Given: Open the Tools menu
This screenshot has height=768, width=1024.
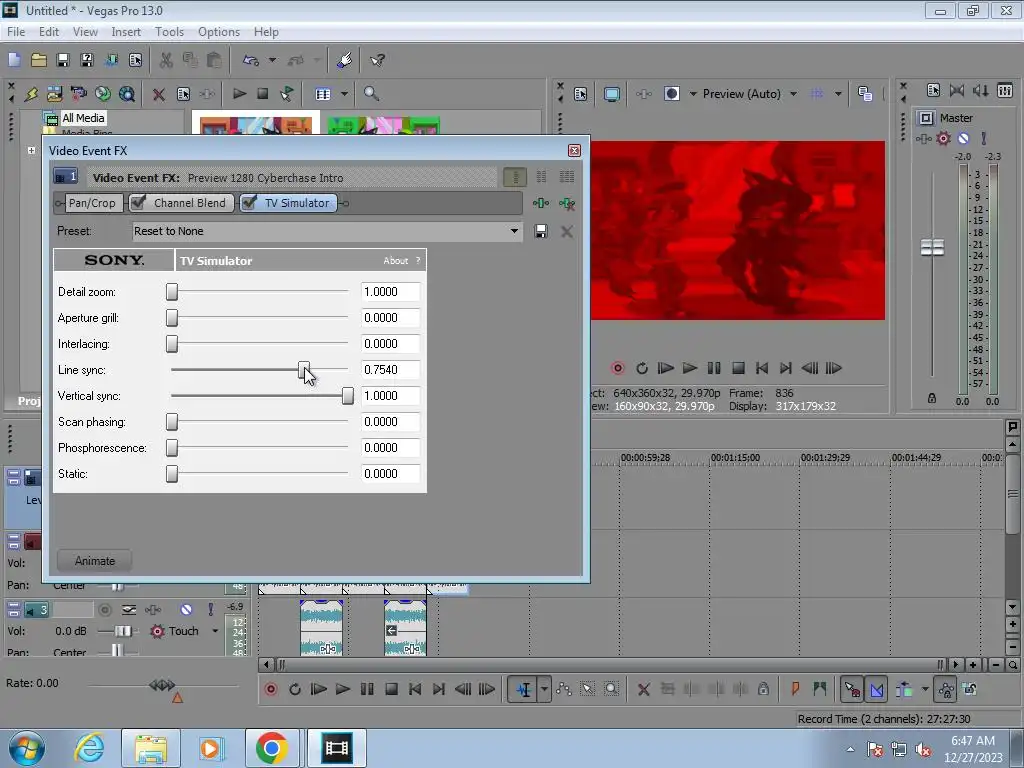Looking at the screenshot, I should coord(169,31).
